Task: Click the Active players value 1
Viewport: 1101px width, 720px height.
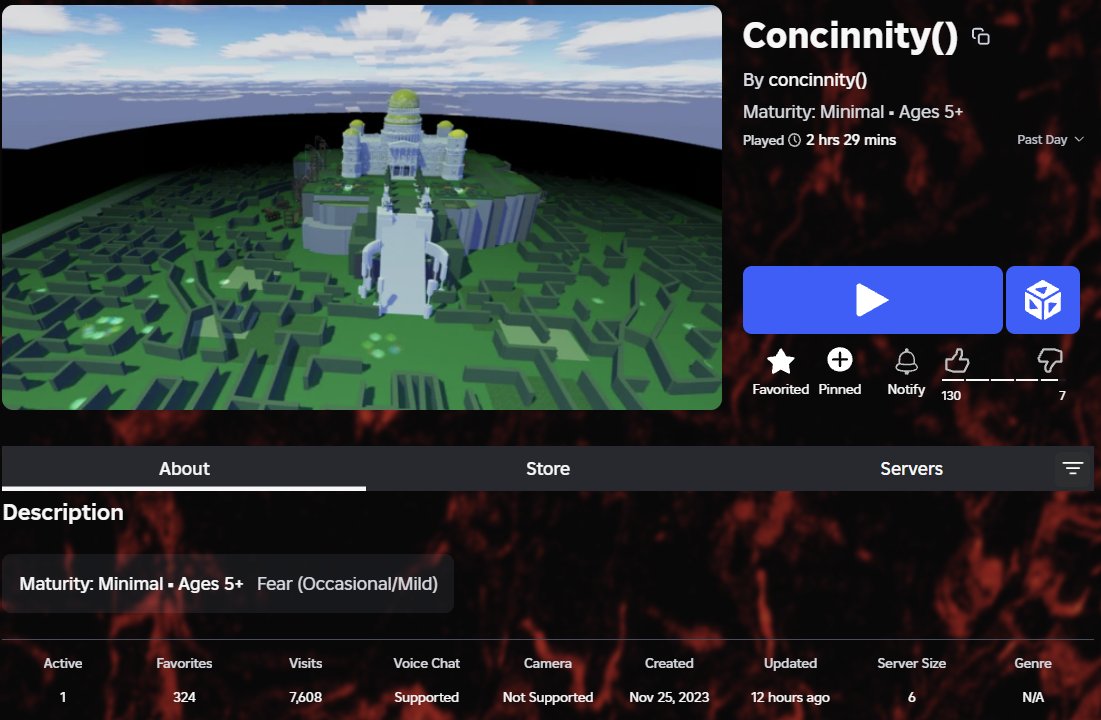Action: (62, 698)
